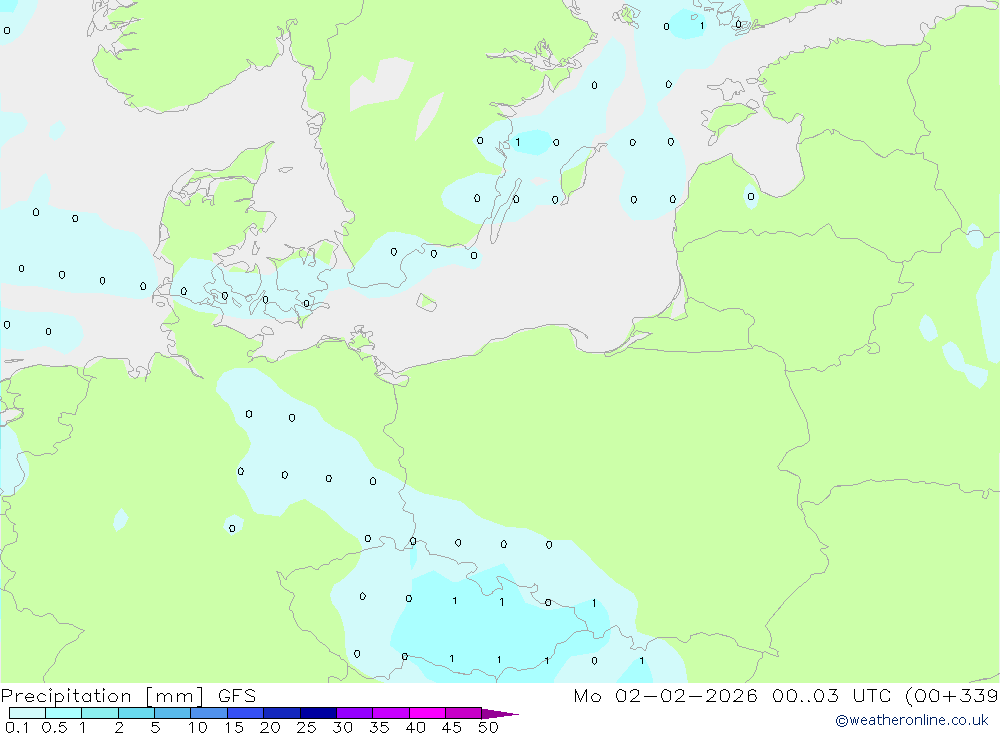The width and height of the screenshot is (1000, 733).
Task: Click the 20–25 mm dark blue swatch
Action: coord(282,713)
